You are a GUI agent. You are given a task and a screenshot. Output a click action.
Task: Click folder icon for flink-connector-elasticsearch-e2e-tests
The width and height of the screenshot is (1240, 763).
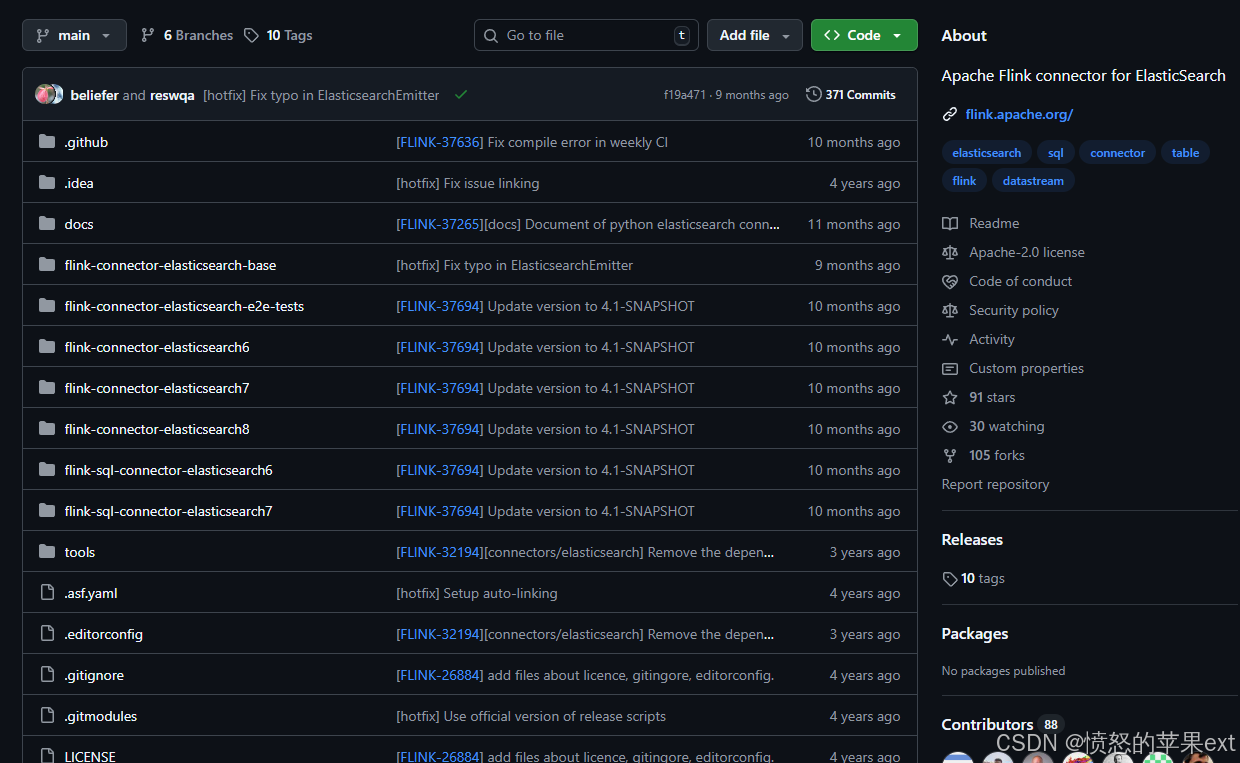47,306
